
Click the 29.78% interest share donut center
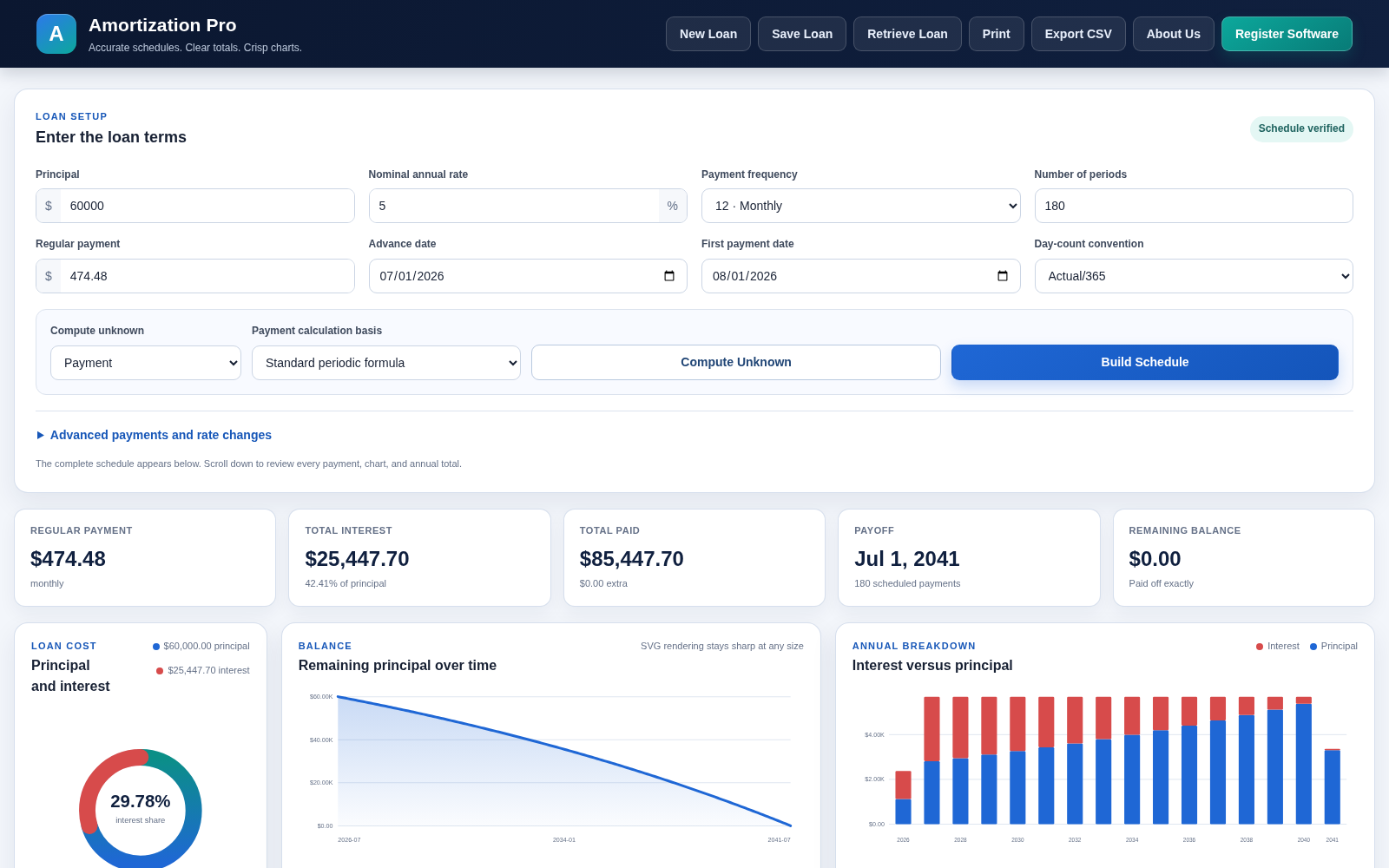click(x=141, y=808)
